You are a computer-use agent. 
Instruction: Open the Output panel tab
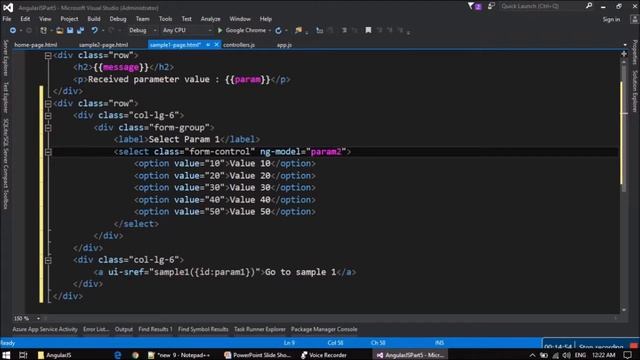pos(124,329)
